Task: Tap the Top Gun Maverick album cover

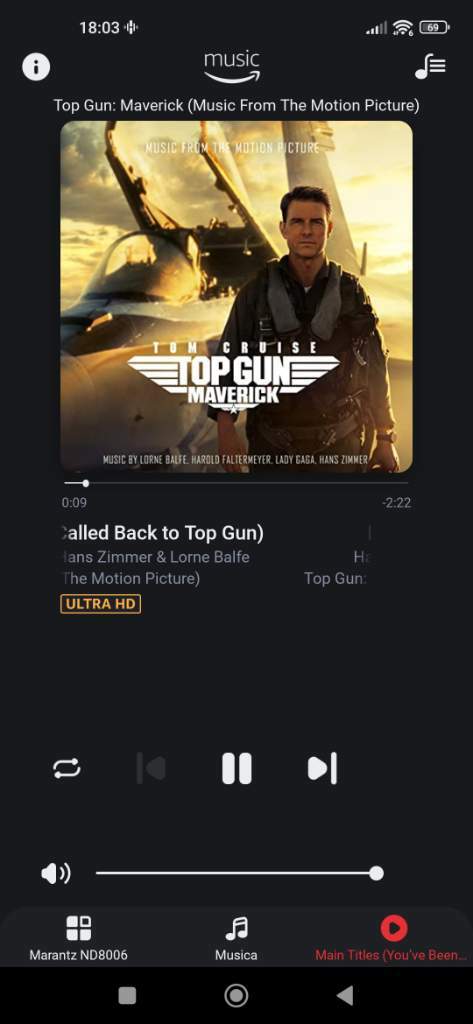Action: click(x=236, y=296)
